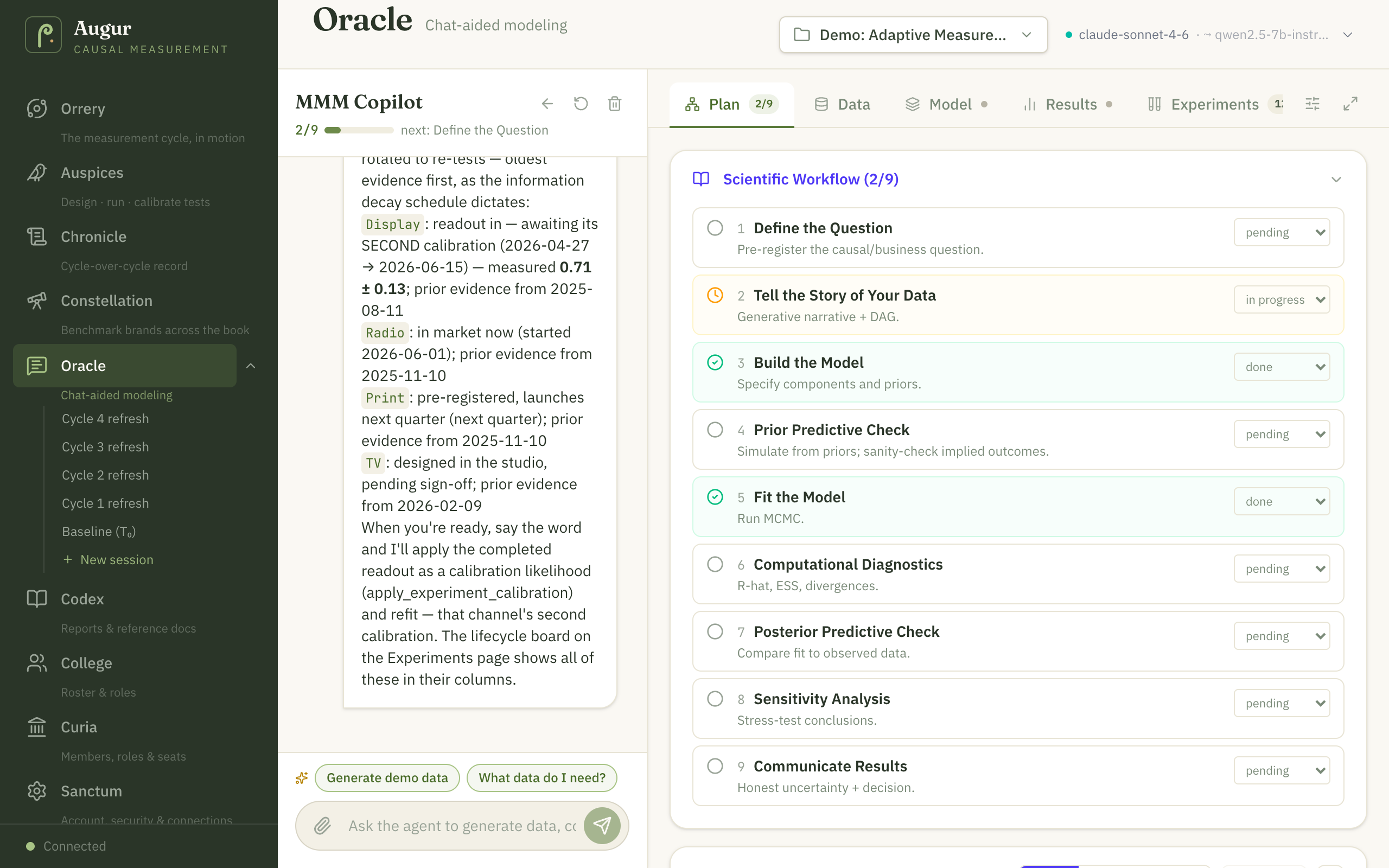Click the folder icon in project selector

(802, 35)
